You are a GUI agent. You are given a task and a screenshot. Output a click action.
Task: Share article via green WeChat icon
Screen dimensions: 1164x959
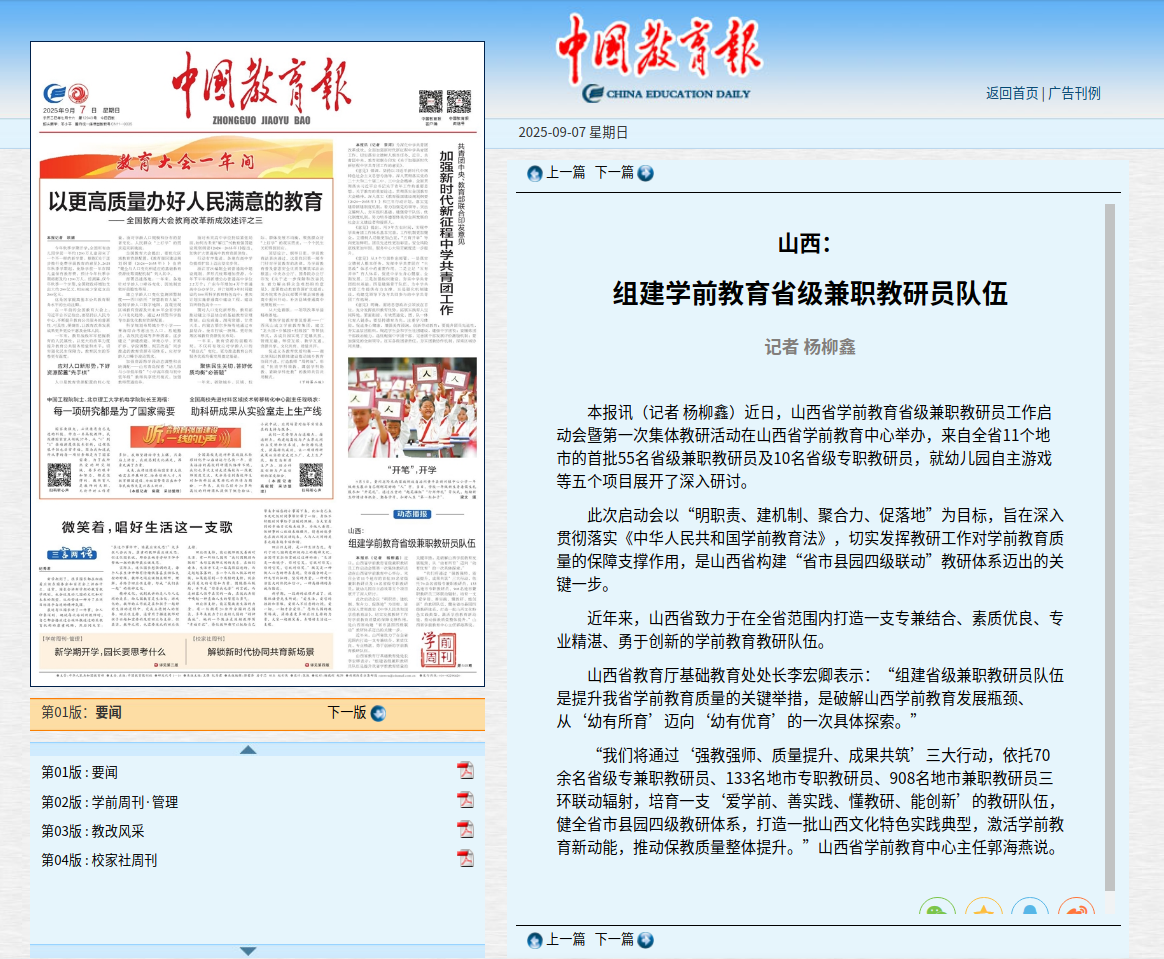coord(937,911)
